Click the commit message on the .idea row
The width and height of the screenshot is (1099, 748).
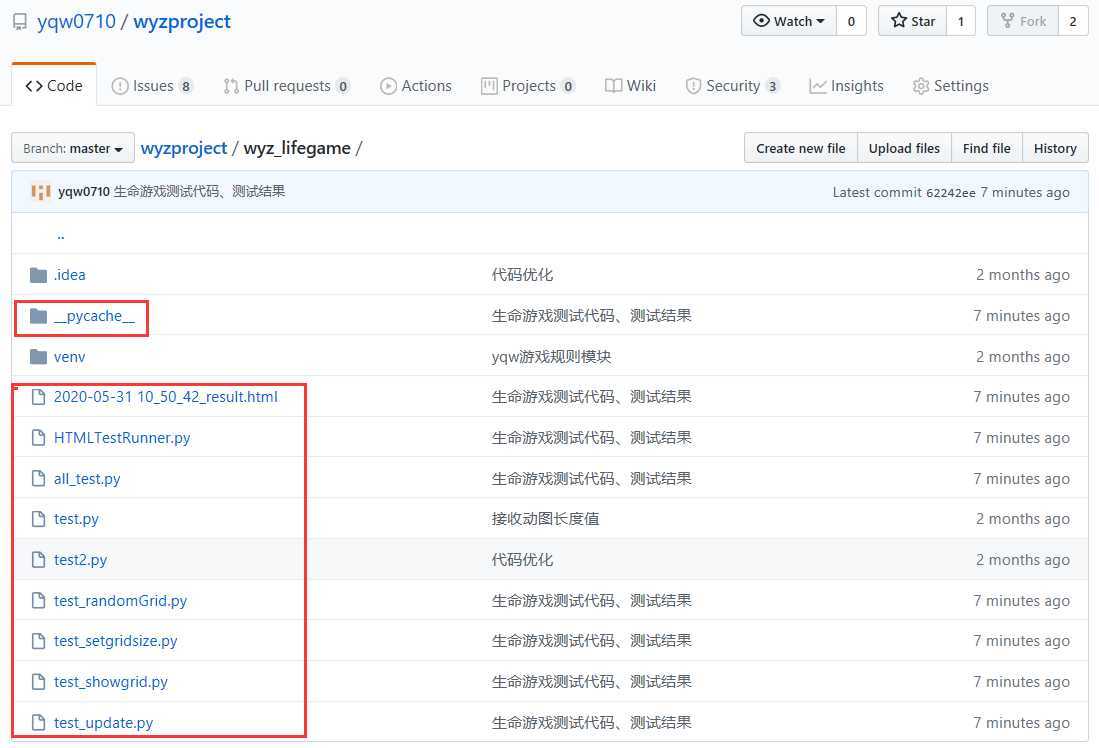click(x=522, y=275)
